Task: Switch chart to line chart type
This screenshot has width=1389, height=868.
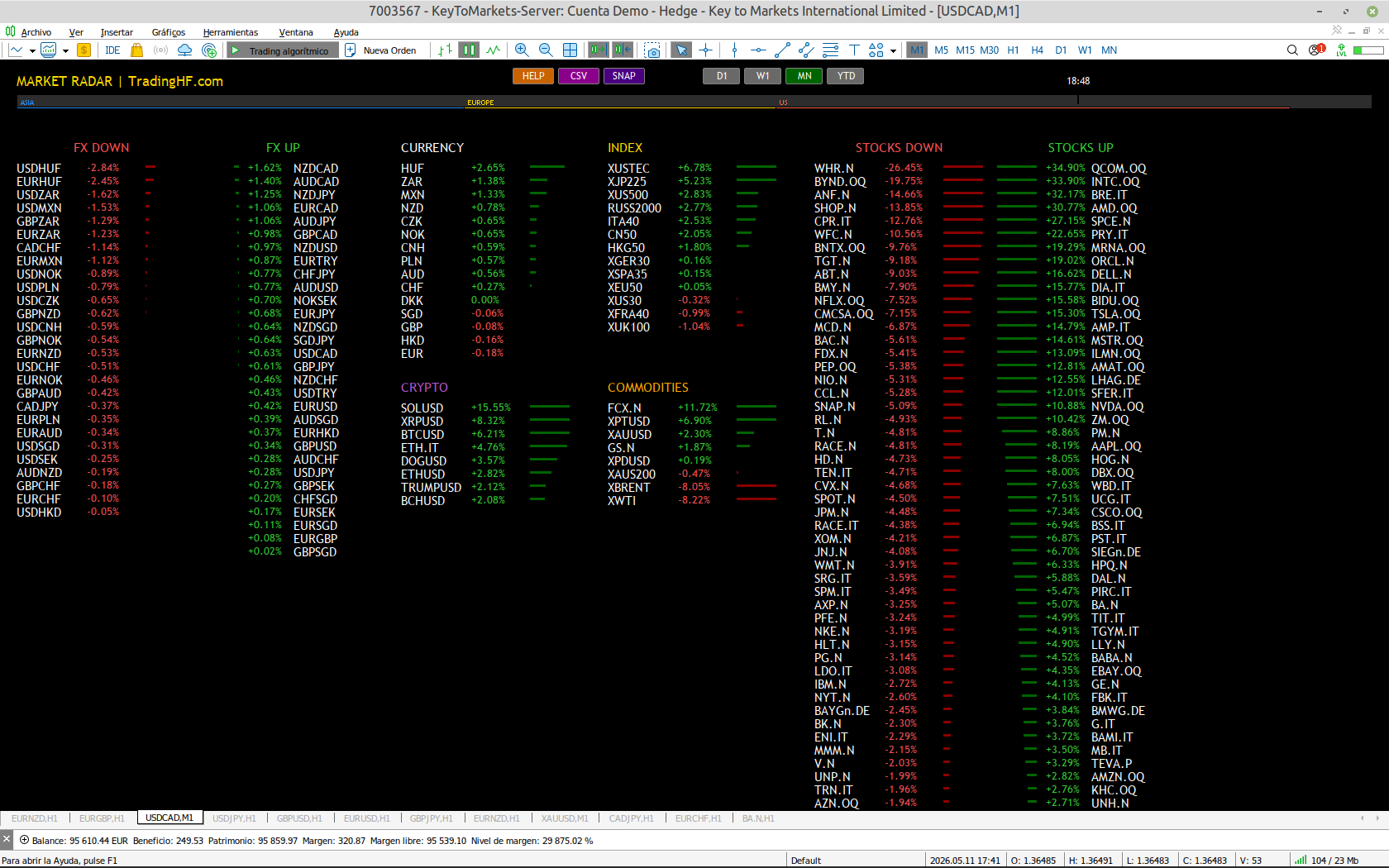Action: 494,50
